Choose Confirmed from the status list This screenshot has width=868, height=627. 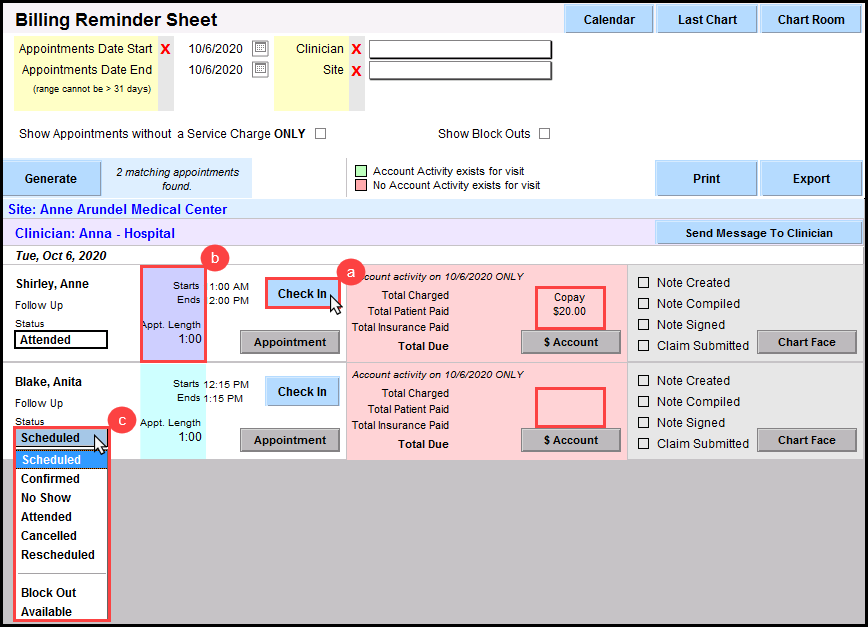click(51, 479)
